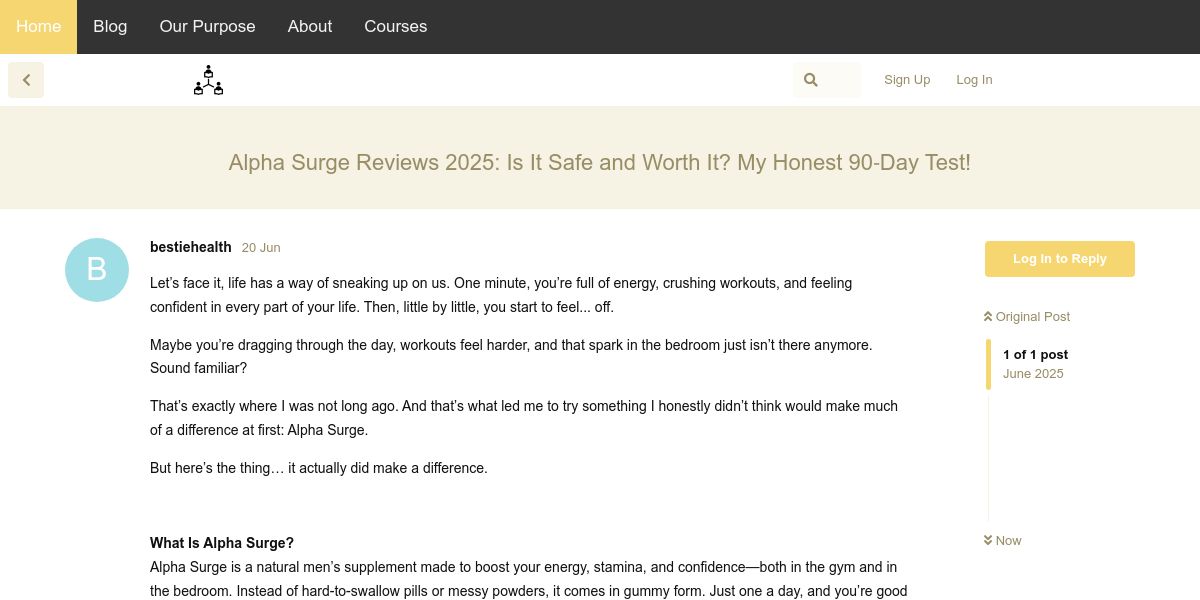Click the Sign Up link
Screen dimensions: 1200x600
pos(907,80)
